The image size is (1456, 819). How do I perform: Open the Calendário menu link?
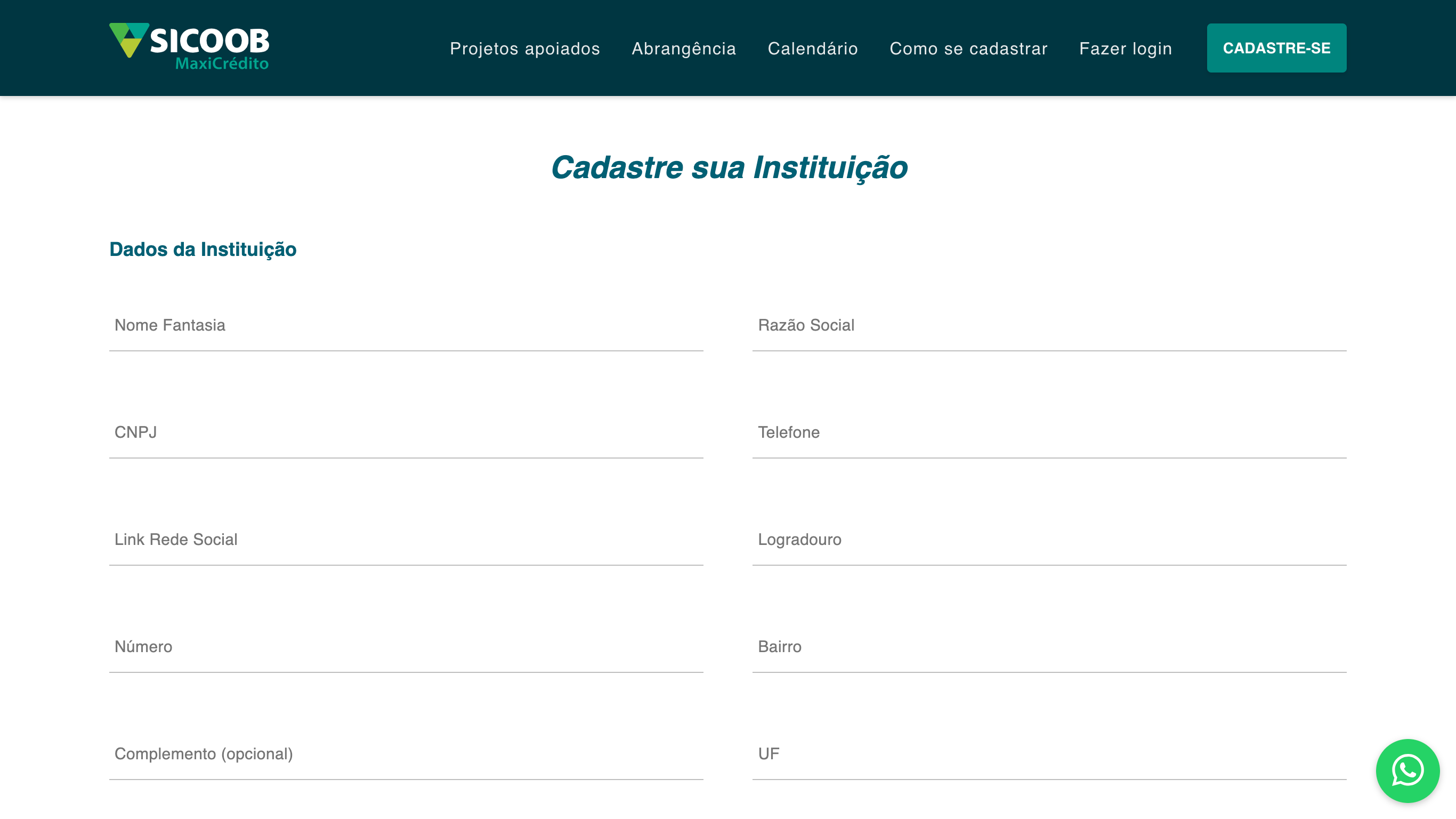click(x=813, y=49)
